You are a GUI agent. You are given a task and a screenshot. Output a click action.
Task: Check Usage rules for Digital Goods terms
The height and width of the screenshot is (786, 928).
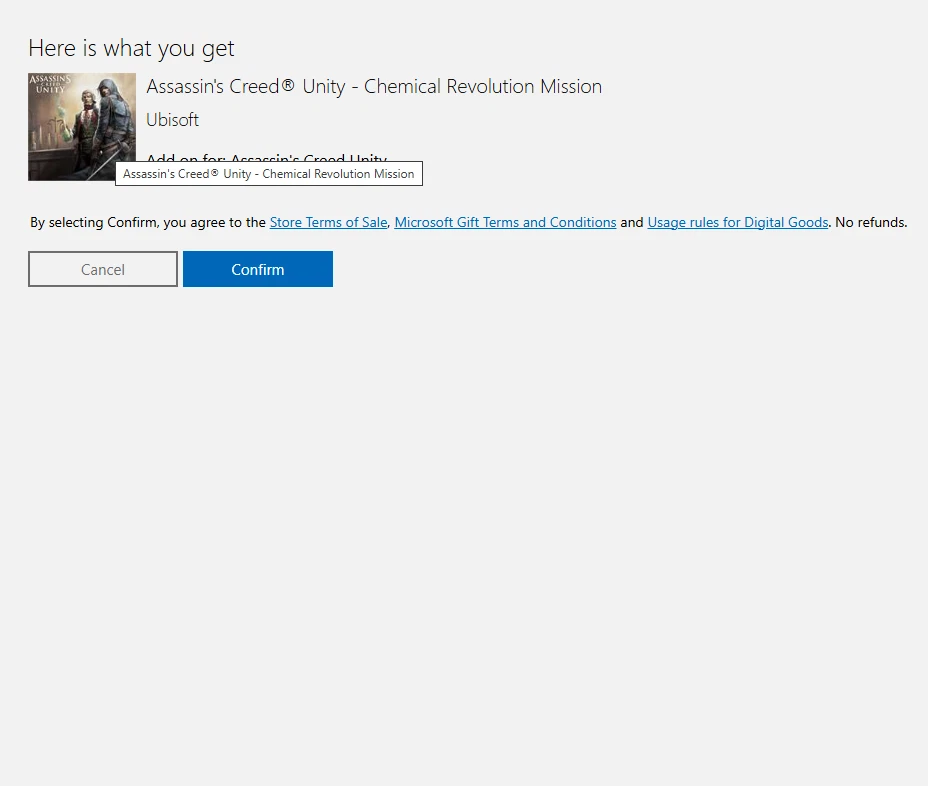(737, 222)
